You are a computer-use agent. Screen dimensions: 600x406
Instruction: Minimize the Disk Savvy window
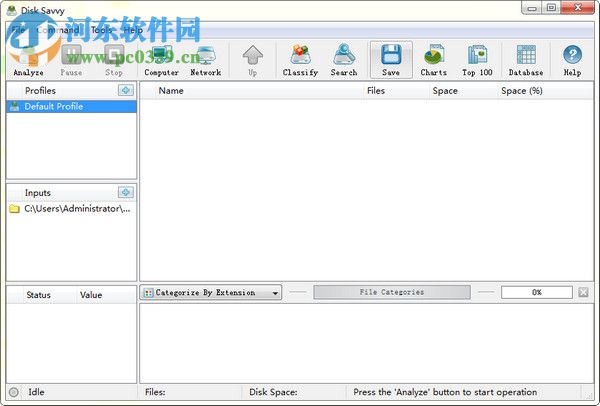click(x=532, y=8)
